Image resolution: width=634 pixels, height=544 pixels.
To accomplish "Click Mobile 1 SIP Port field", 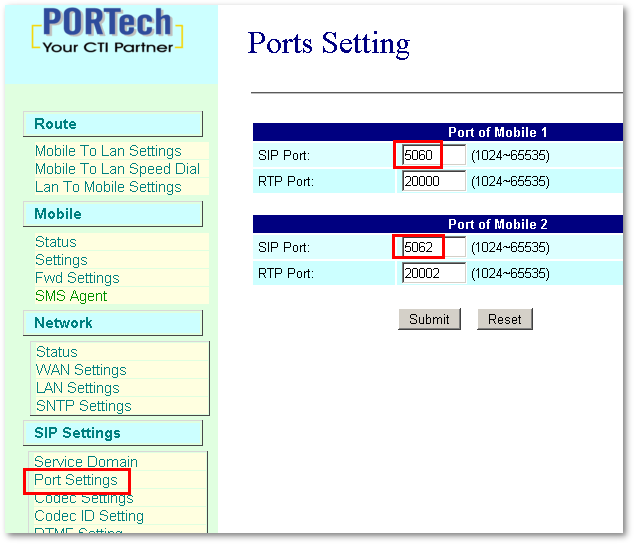I will click(433, 155).
